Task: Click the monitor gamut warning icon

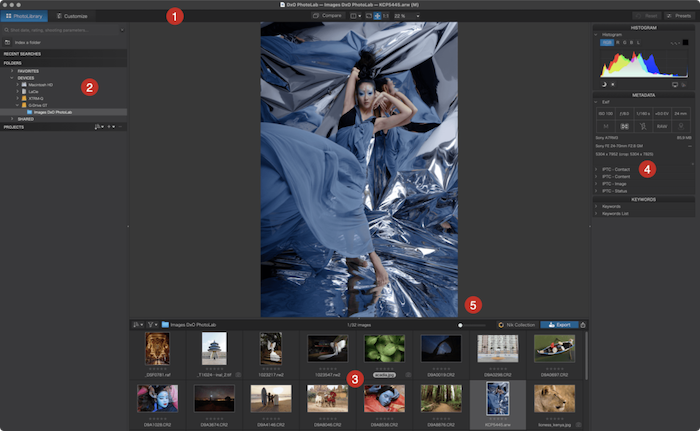Action: (x=673, y=84)
